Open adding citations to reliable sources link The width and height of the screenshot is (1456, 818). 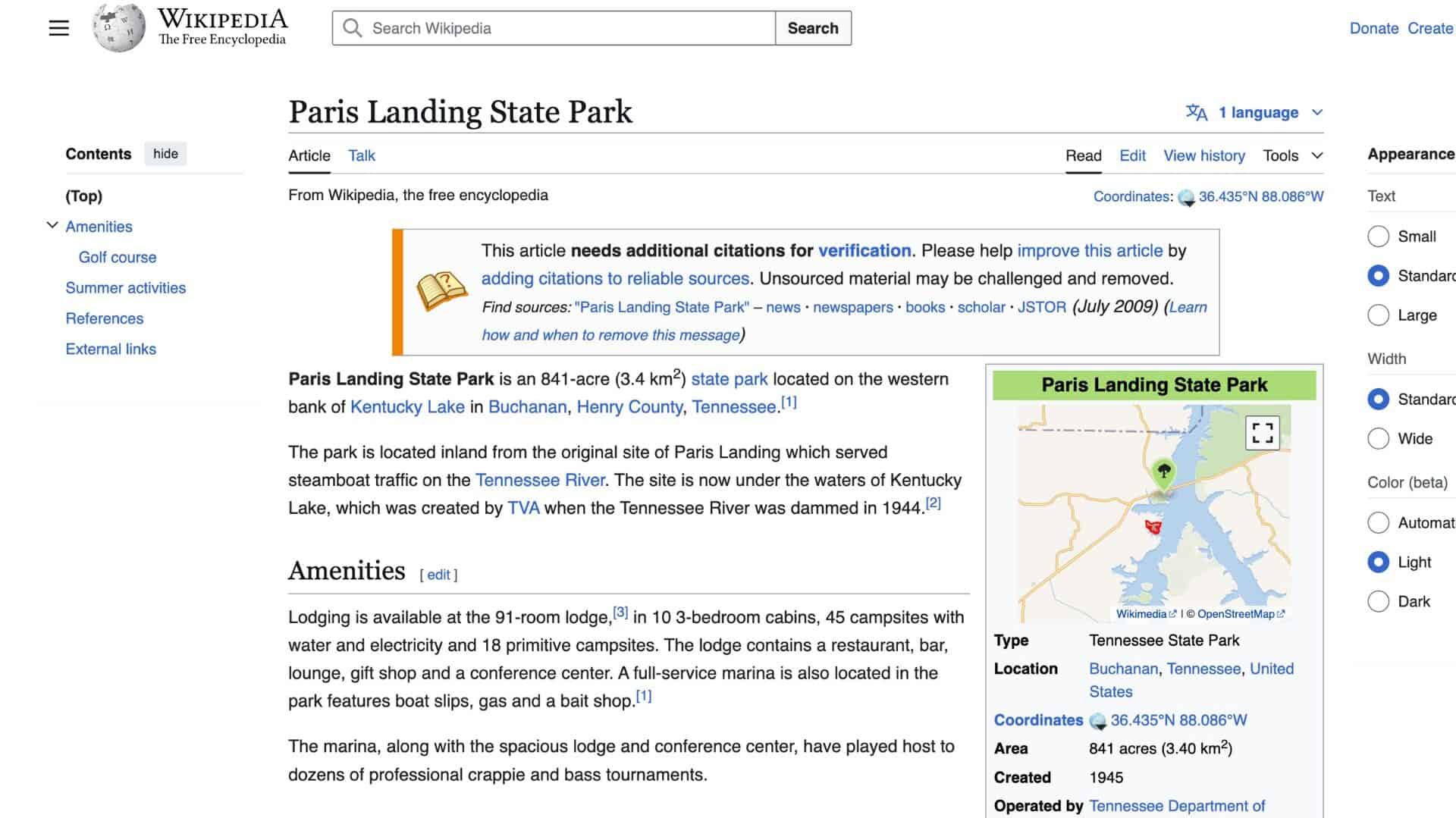click(x=615, y=278)
